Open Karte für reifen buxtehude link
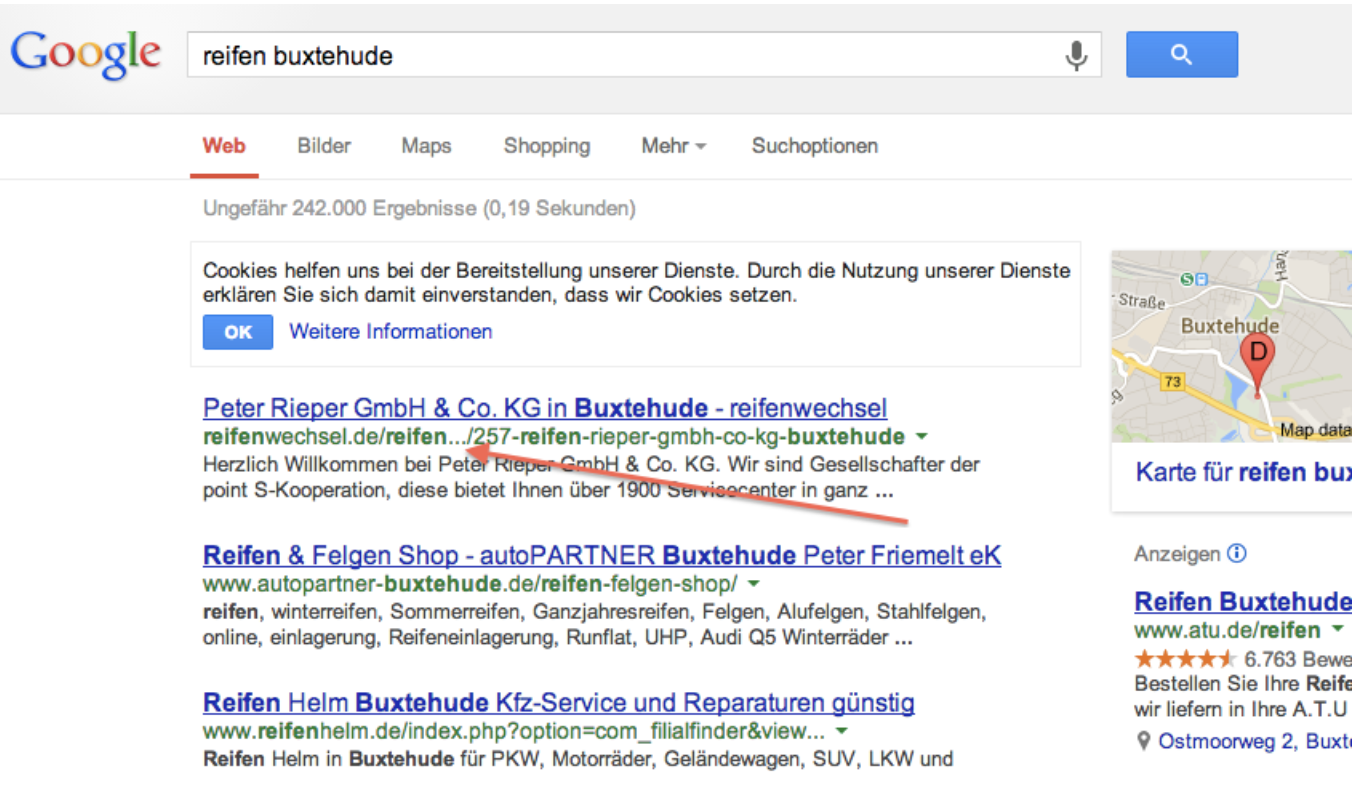This screenshot has width=1354, height=812. [1244, 472]
